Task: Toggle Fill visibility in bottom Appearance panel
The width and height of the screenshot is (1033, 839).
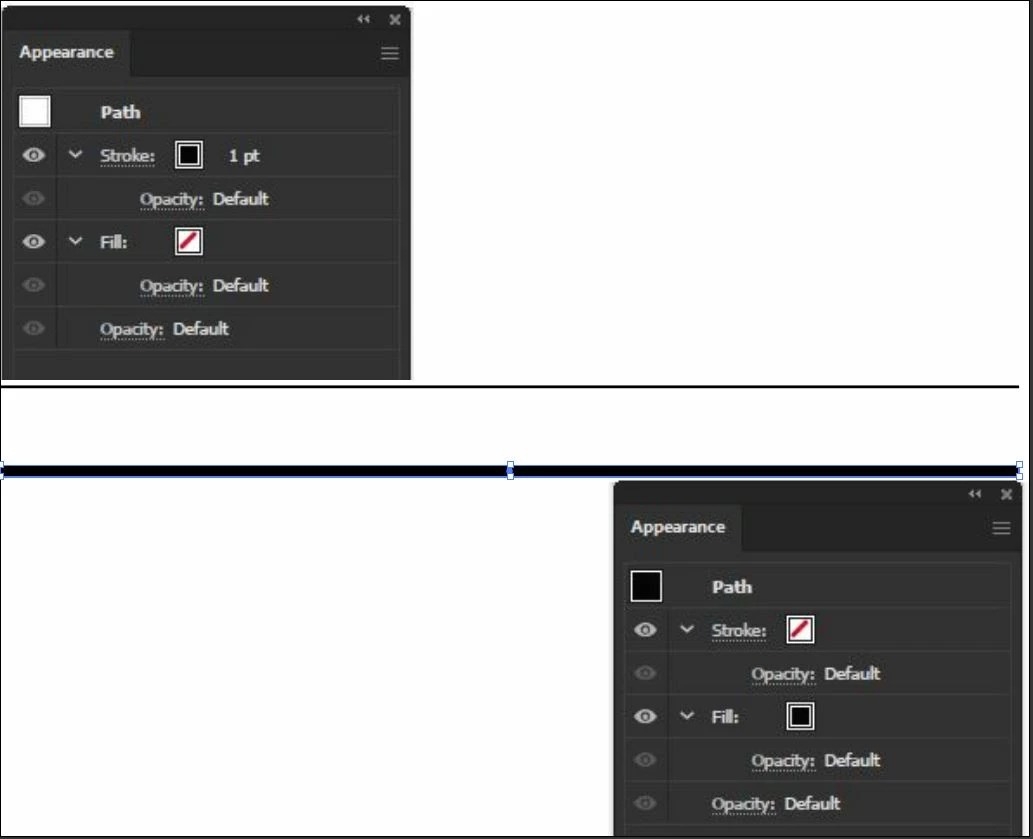Action: coord(645,717)
